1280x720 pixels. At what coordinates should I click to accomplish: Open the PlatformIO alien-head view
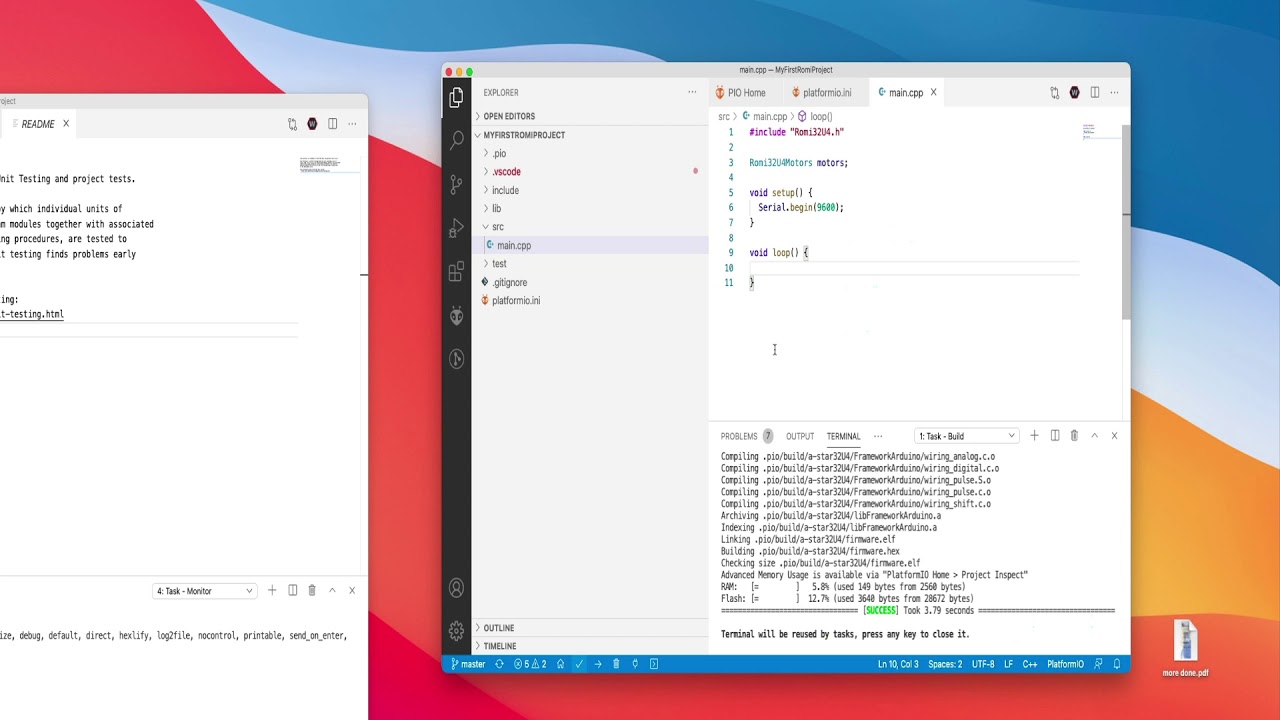(457, 316)
